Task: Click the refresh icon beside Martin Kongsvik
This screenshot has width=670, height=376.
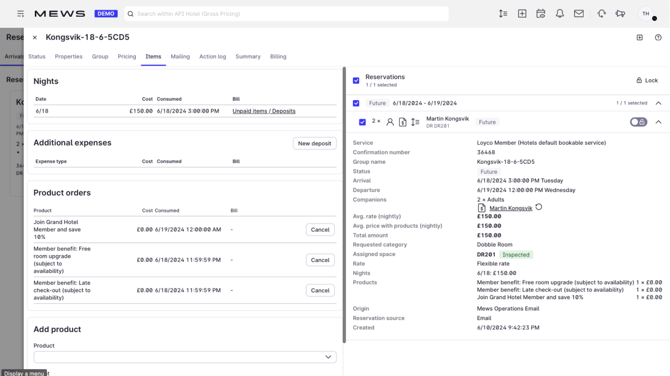Action: (x=539, y=207)
